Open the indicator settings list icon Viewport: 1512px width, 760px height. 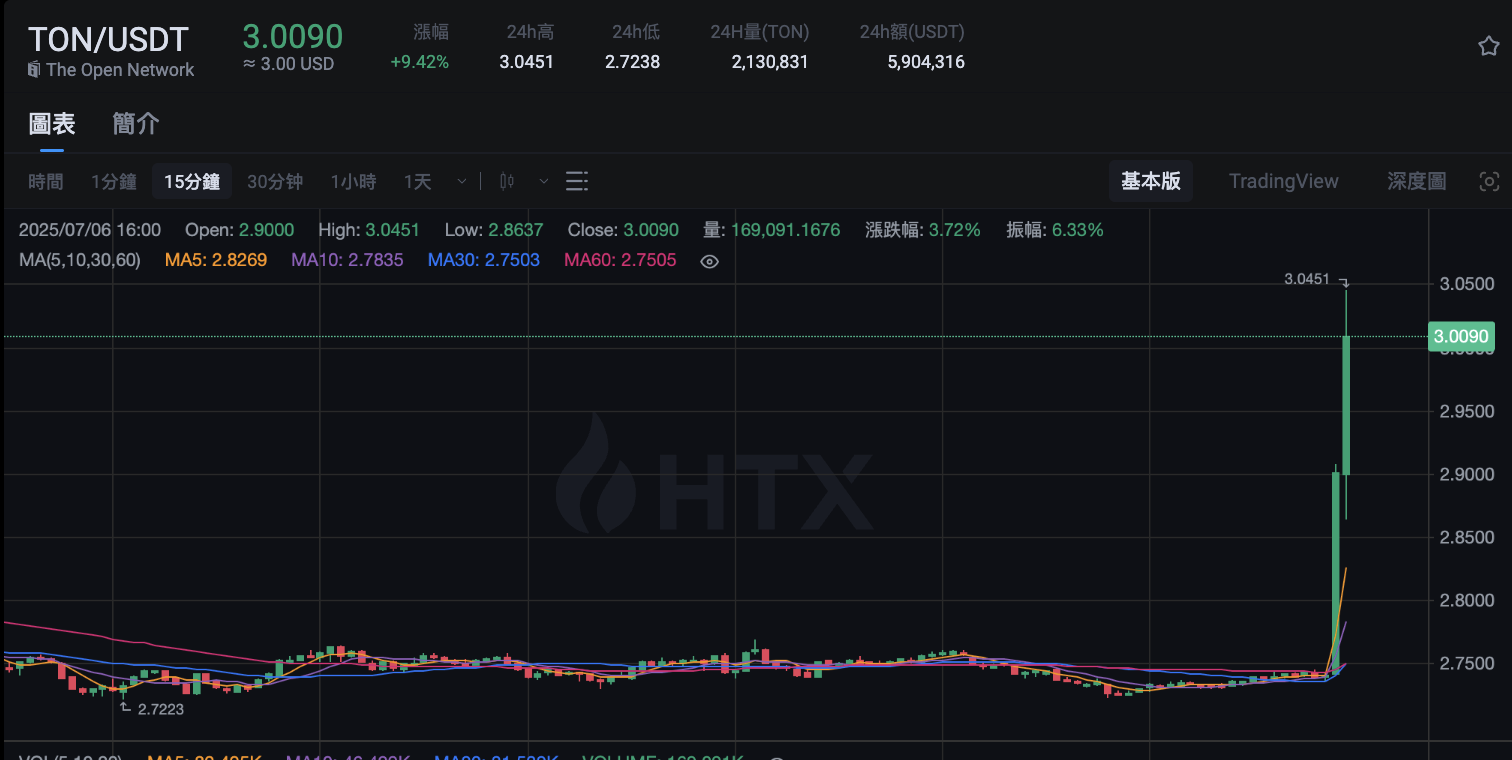[x=576, y=181]
